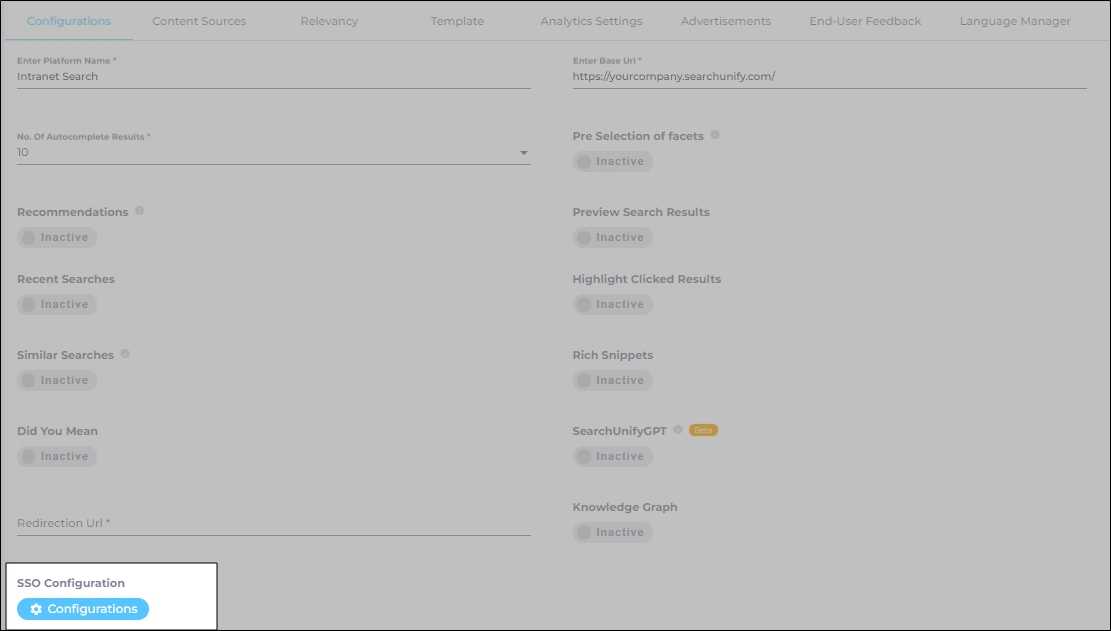Click info icon beside Pre Selection of facets
1111x631 pixels.
pyautogui.click(x=715, y=135)
